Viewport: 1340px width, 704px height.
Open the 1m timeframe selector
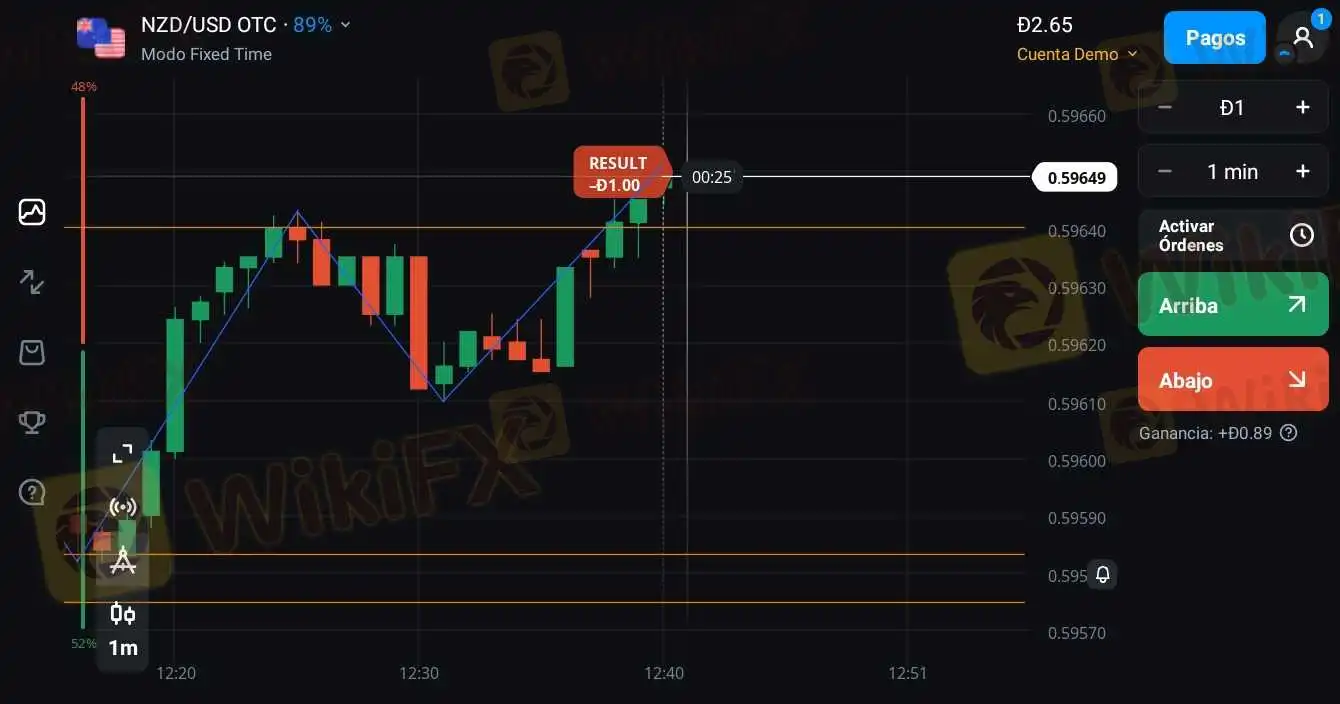click(123, 648)
